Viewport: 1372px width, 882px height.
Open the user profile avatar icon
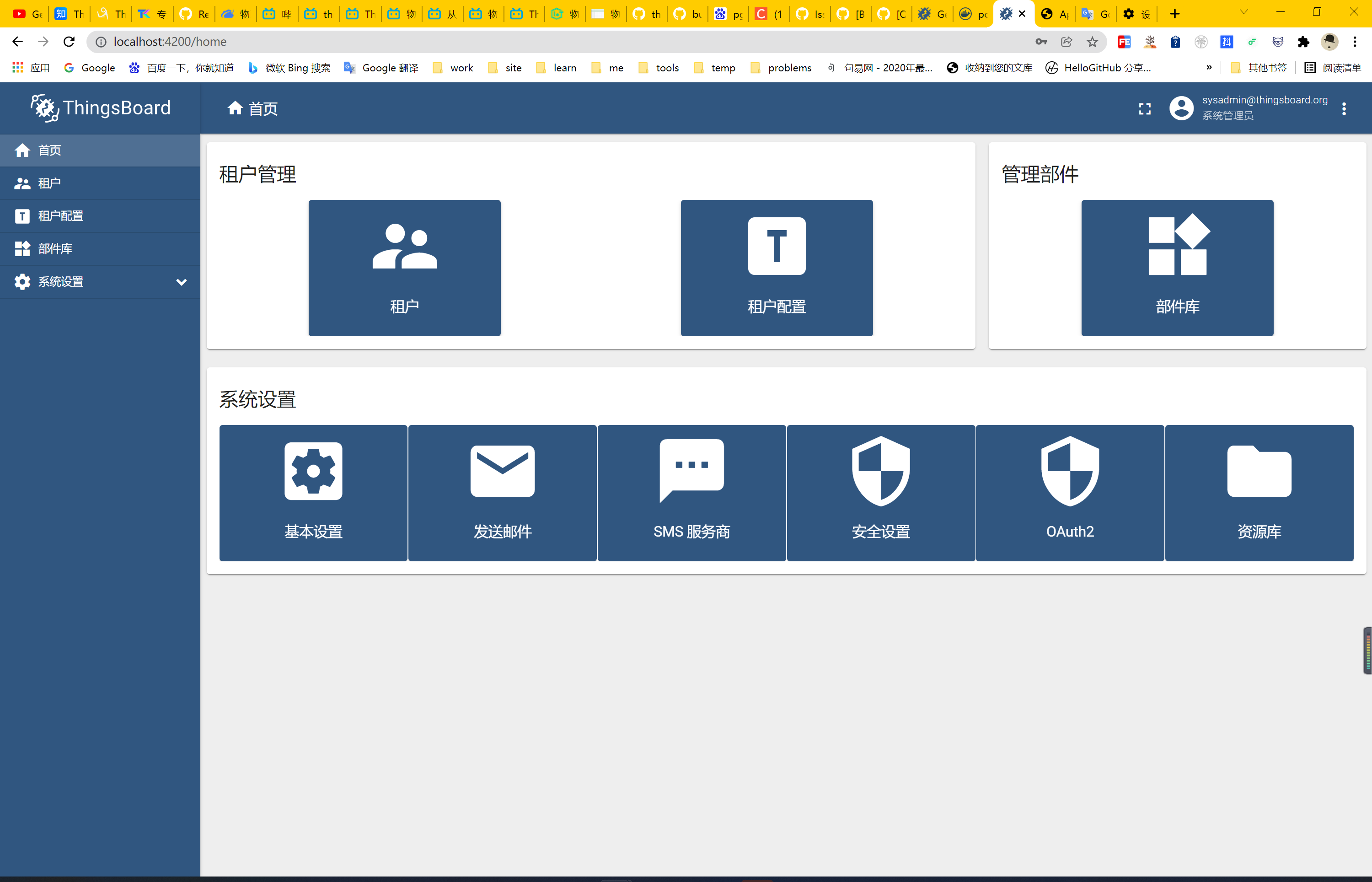tap(1181, 108)
